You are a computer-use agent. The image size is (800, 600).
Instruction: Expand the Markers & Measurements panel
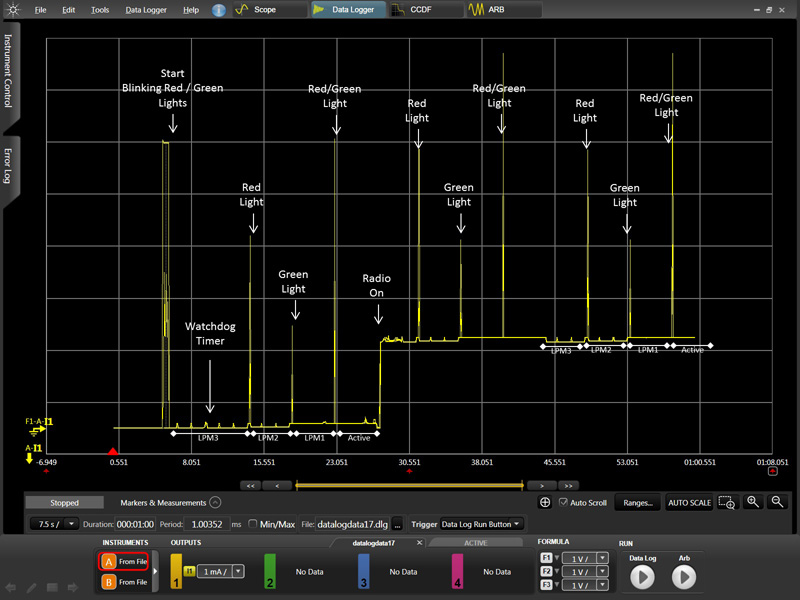coord(215,502)
